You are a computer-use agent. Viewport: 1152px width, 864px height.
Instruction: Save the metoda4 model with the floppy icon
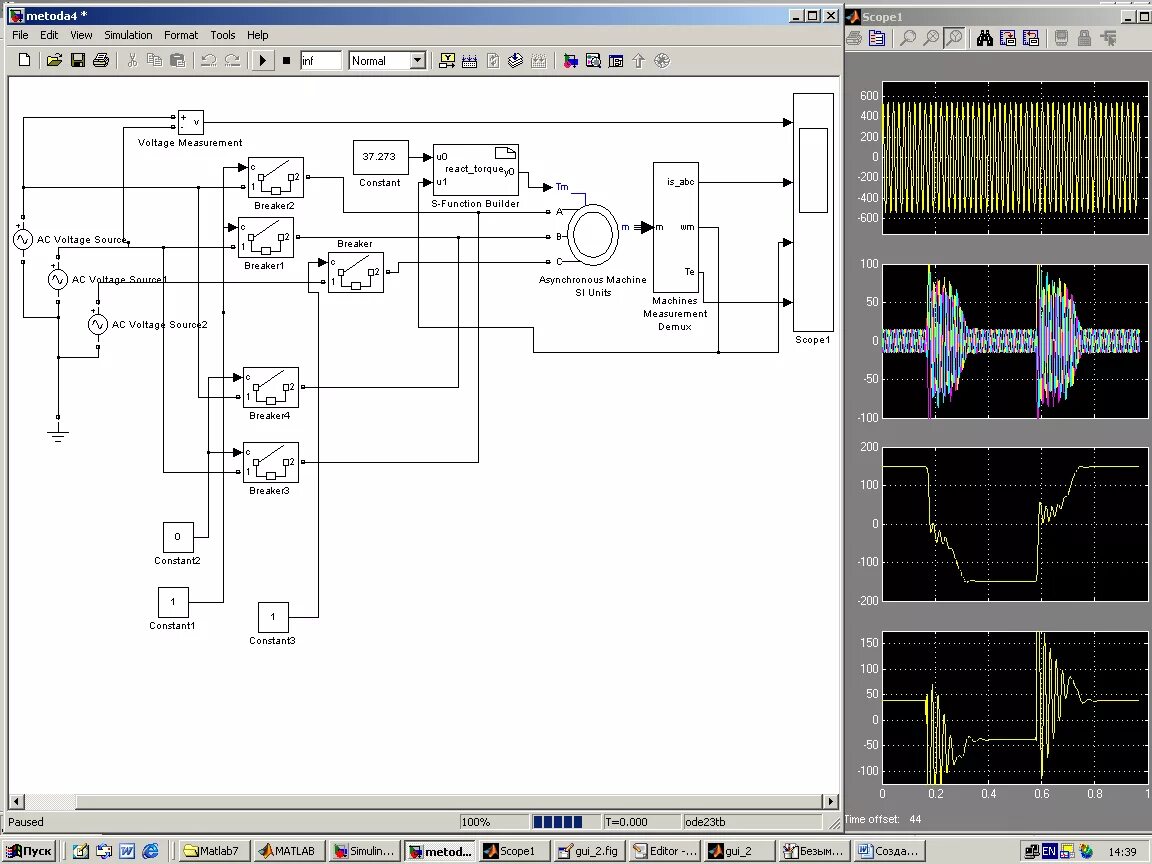pyautogui.click(x=78, y=61)
